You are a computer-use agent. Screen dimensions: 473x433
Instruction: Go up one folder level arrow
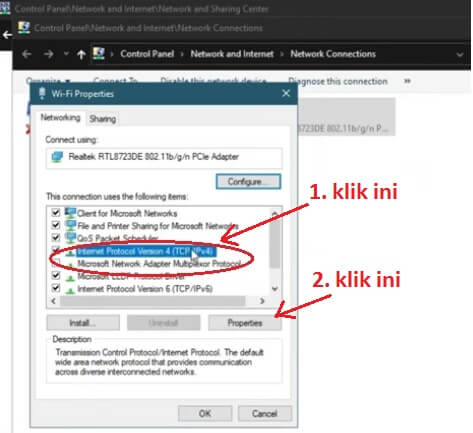click(x=81, y=54)
